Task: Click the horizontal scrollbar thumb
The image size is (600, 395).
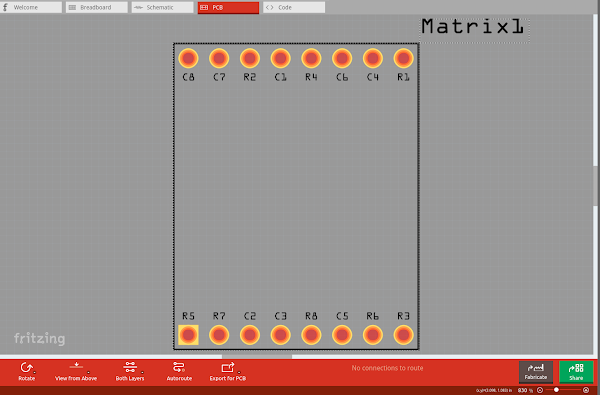Action: [x=257, y=356]
